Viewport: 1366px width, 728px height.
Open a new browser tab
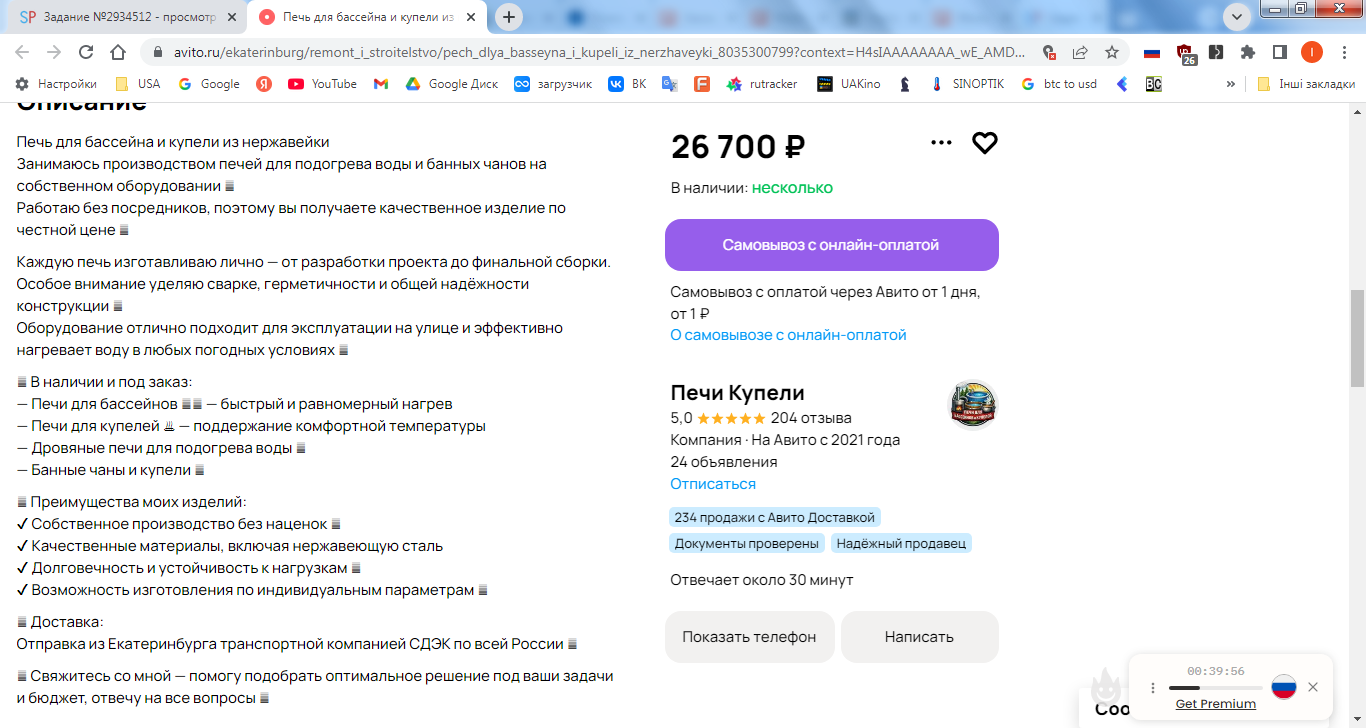510,17
